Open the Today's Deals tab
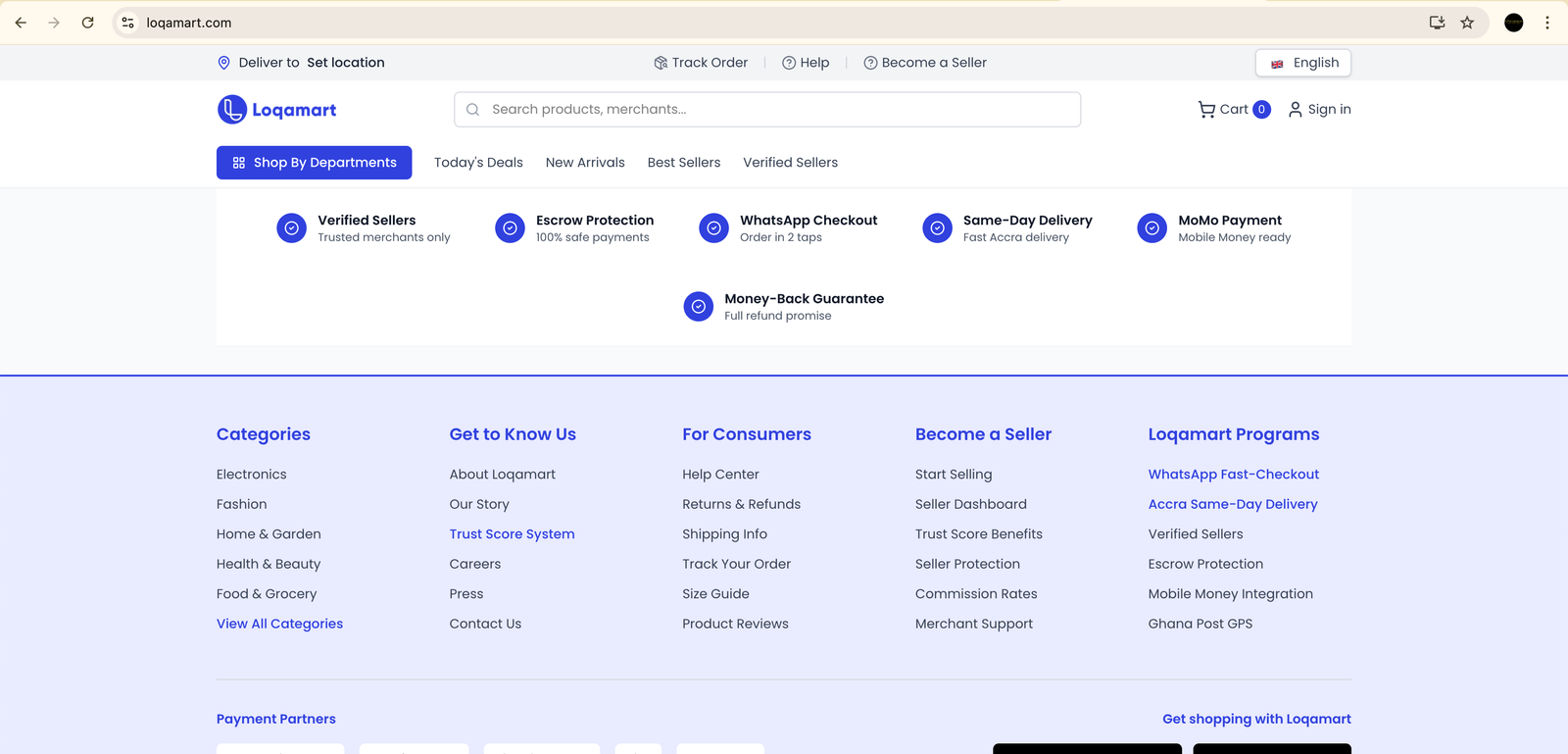The height and width of the screenshot is (754, 1568). (x=478, y=163)
